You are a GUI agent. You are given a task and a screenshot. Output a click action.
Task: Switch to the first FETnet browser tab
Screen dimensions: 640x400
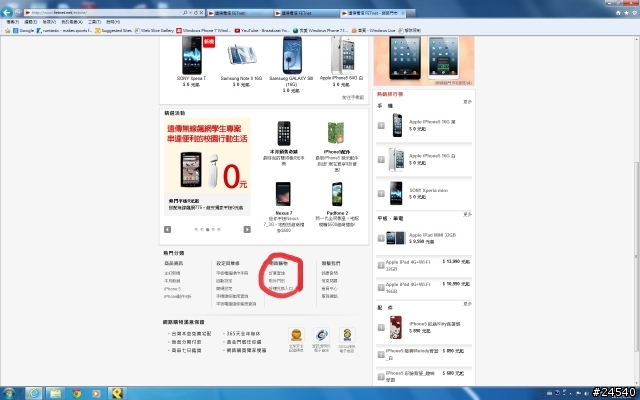pyautogui.click(x=240, y=13)
